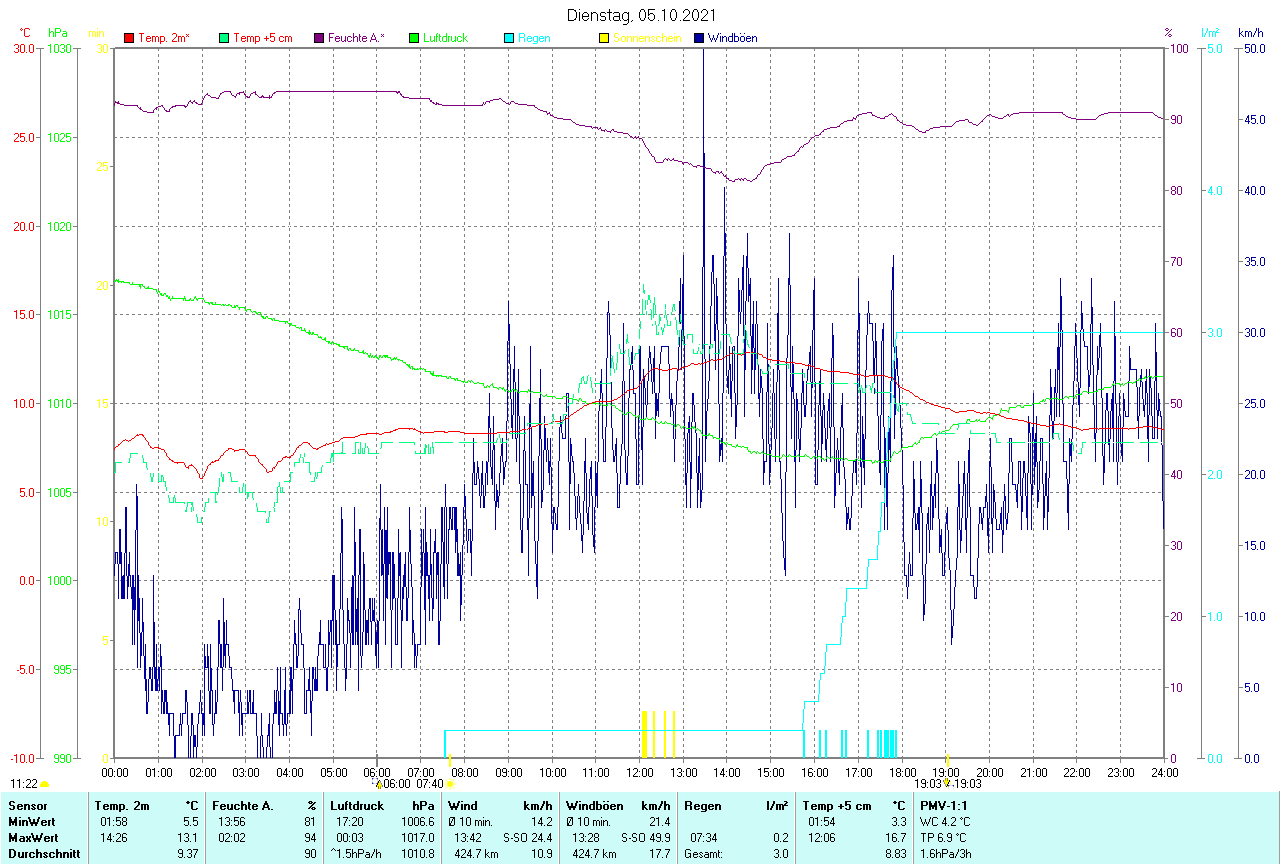Click the 1.6hPa/3h value
Viewport: 1280px width, 864px height.
coord(946,854)
